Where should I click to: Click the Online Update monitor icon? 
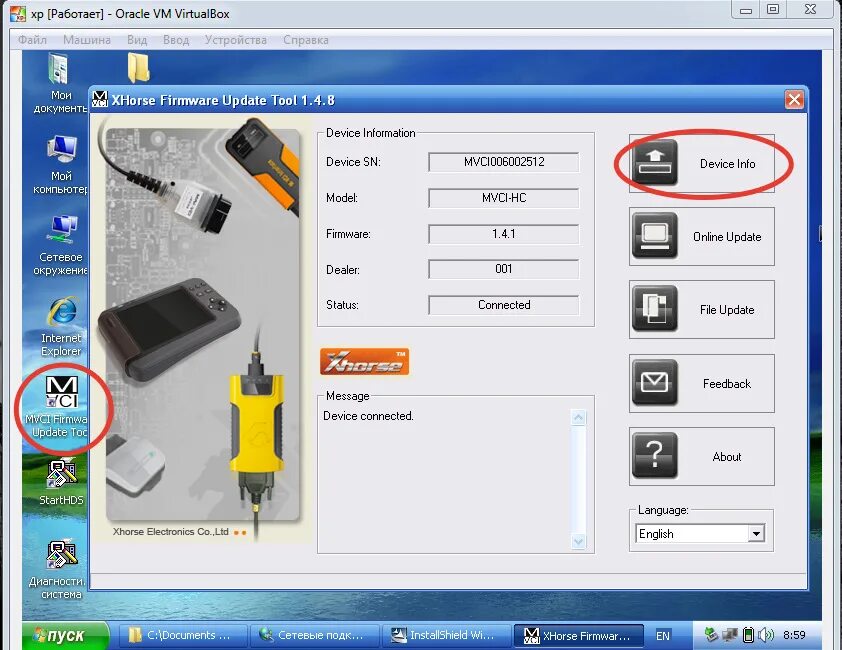[x=655, y=236]
